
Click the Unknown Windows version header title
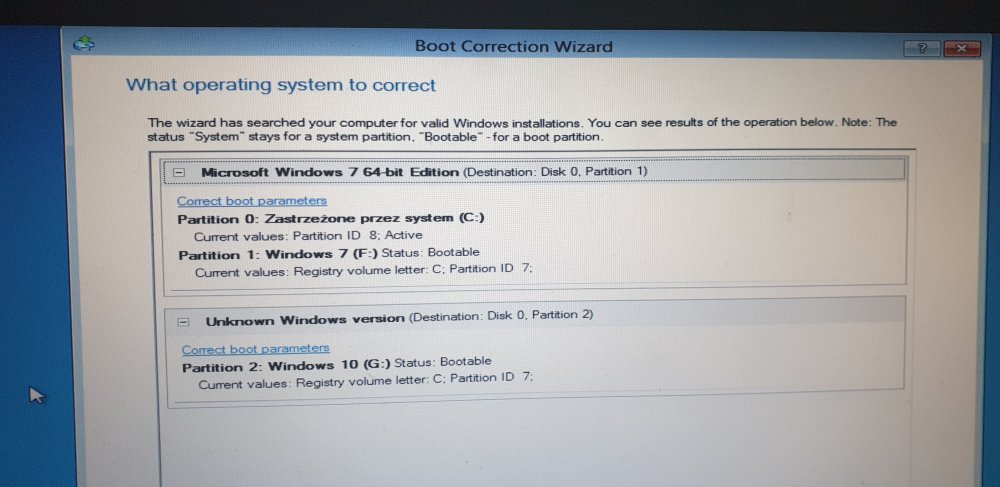coord(305,320)
